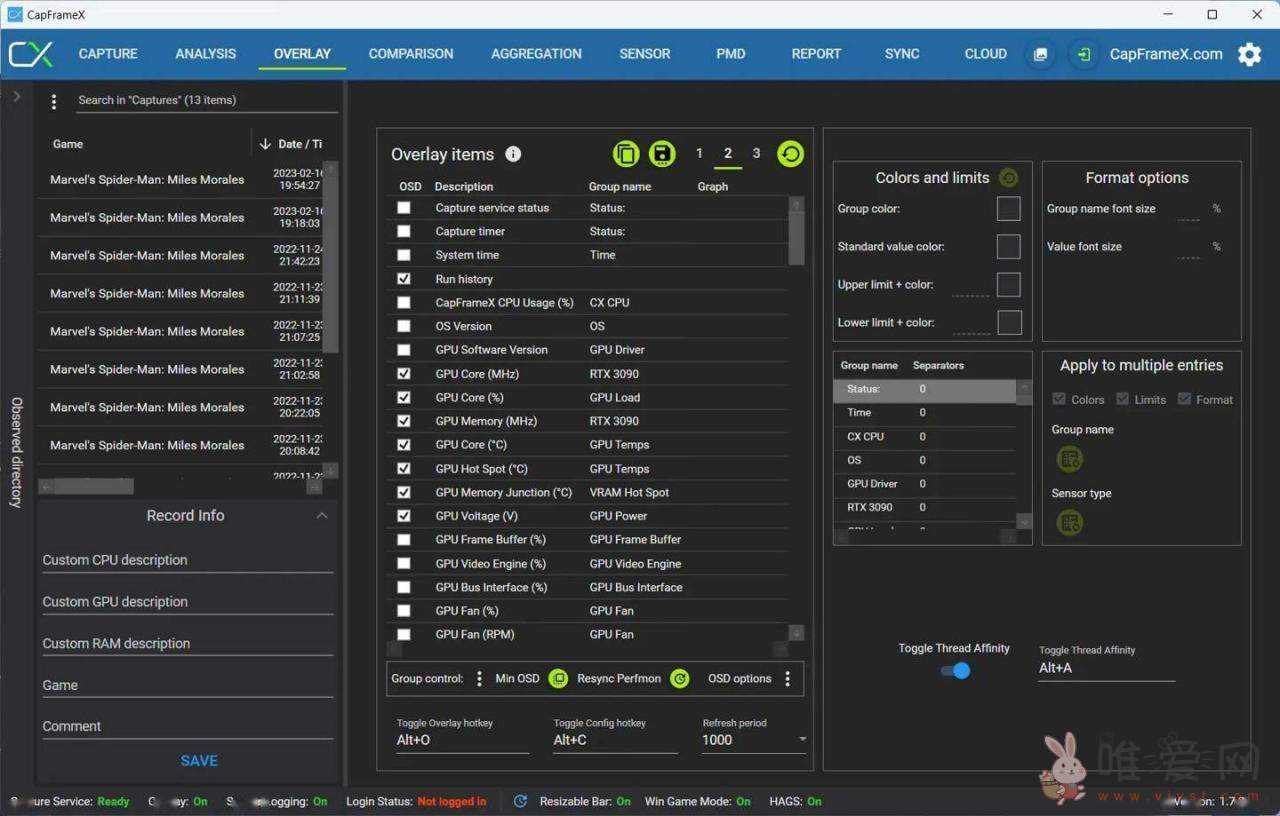1280x816 pixels.
Task: Click the CX logo in header
Action: pyautogui.click(x=30, y=54)
